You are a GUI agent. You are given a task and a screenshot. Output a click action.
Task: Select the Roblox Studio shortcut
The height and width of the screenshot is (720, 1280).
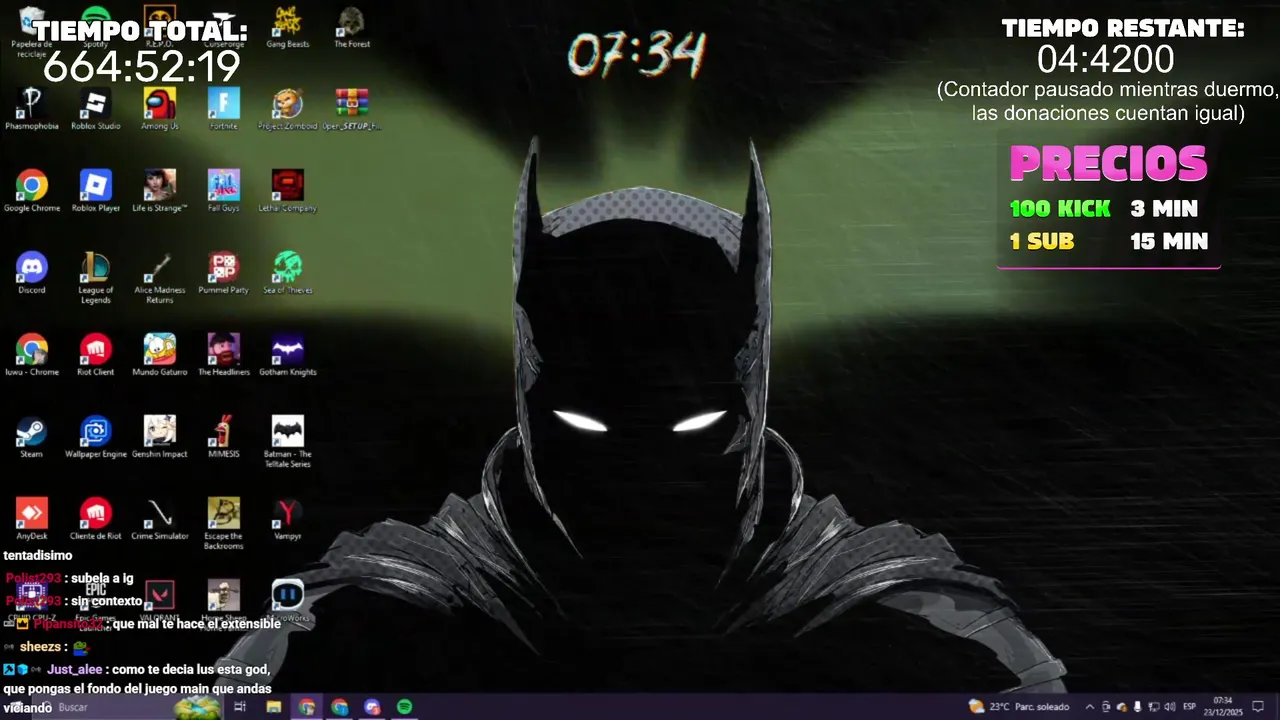[96, 109]
